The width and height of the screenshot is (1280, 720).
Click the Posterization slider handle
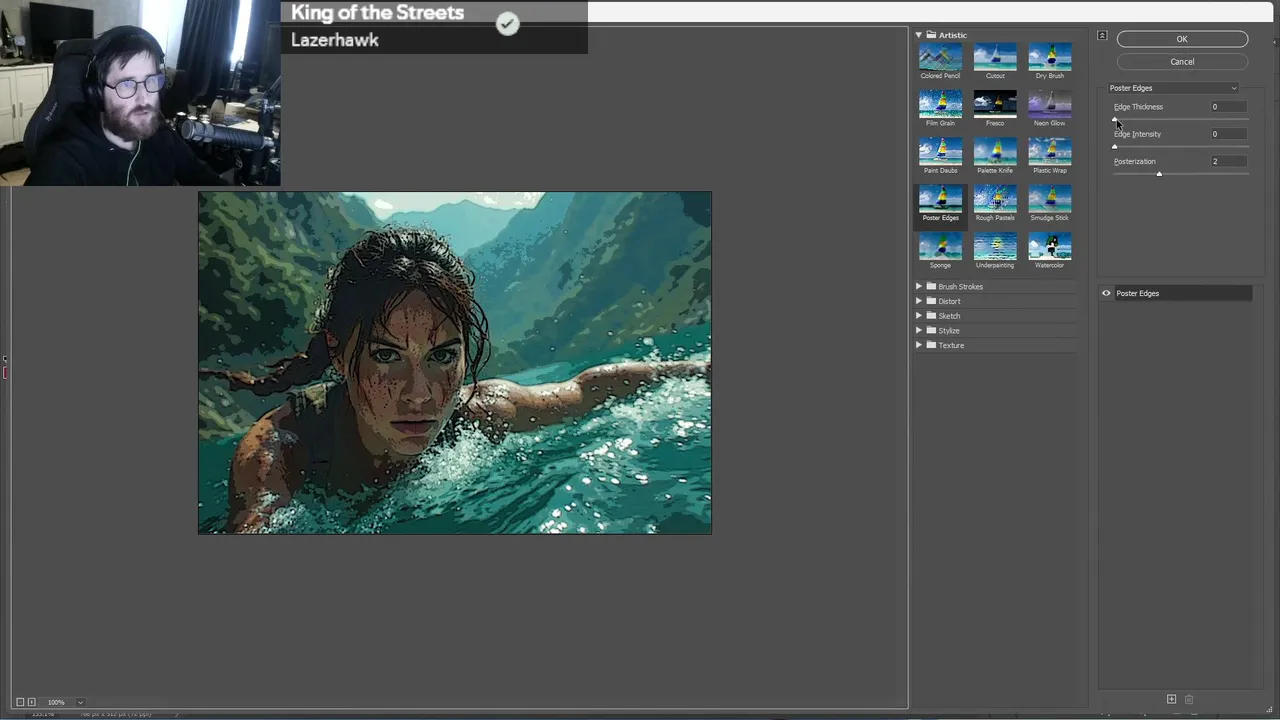(x=1159, y=174)
